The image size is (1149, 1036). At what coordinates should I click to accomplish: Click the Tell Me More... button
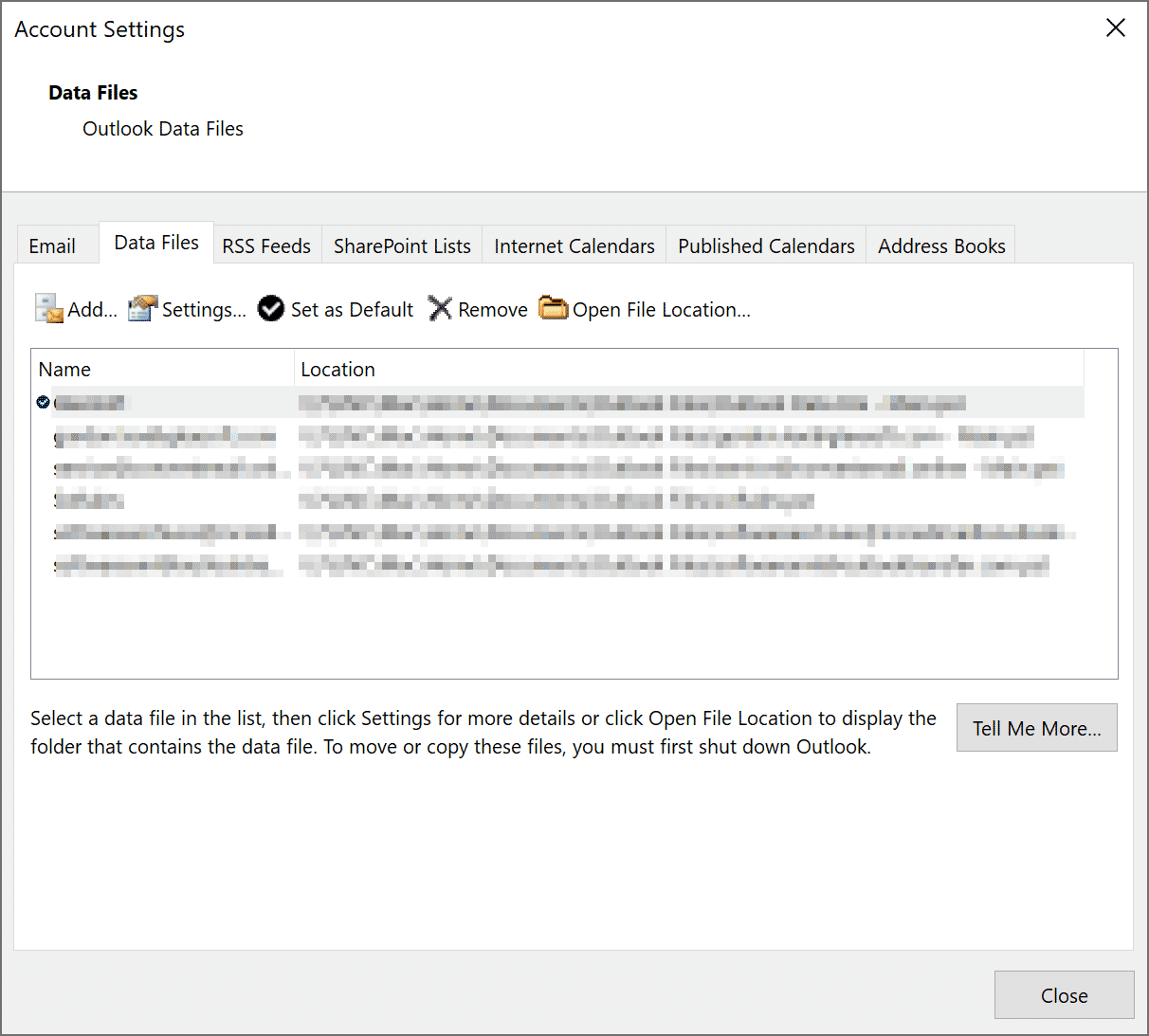pos(1037,728)
